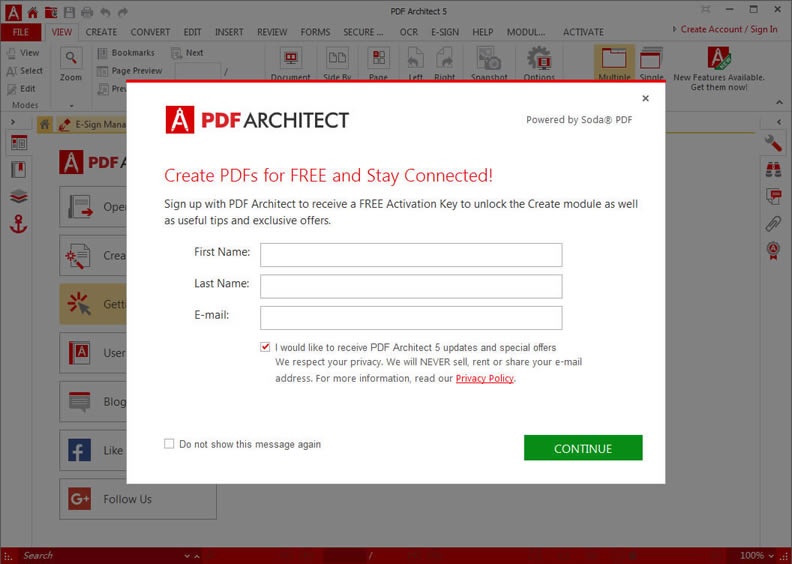The height and width of the screenshot is (564, 792).
Task: Switch to the E-SIGN tab
Action: (x=444, y=32)
